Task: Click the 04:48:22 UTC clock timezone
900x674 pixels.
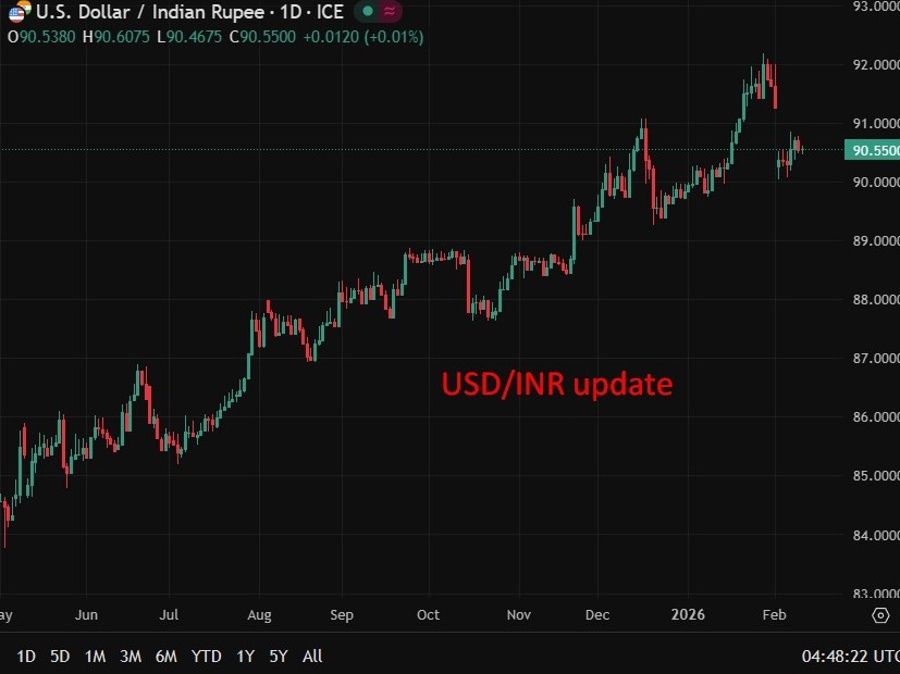Action: coord(849,657)
